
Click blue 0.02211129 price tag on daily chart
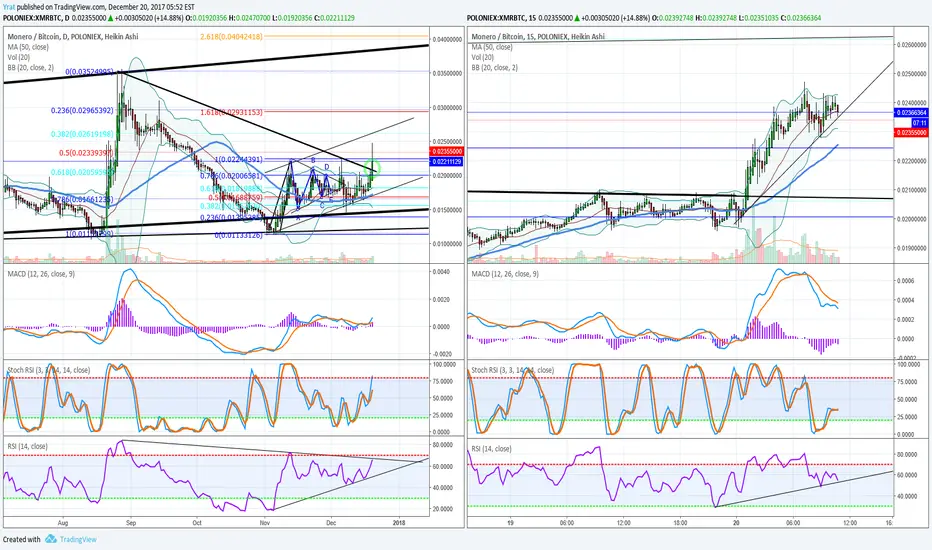click(446, 161)
